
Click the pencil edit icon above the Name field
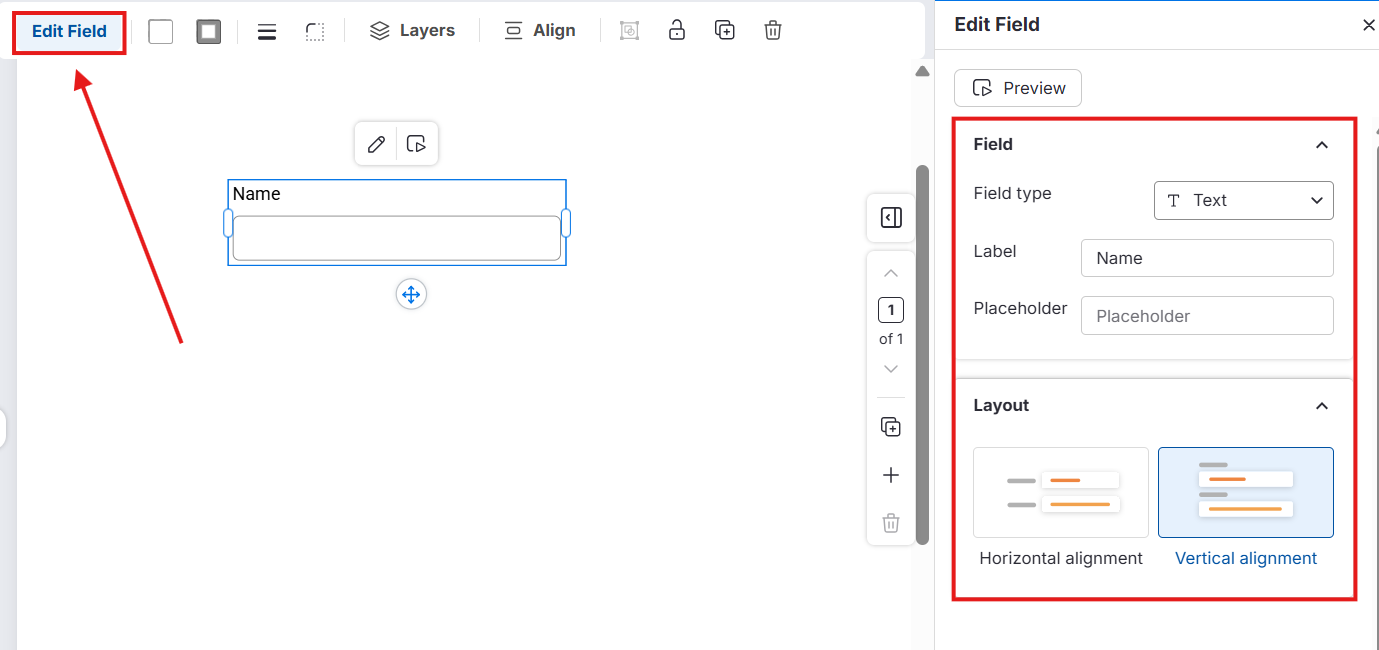[x=376, y=144]
